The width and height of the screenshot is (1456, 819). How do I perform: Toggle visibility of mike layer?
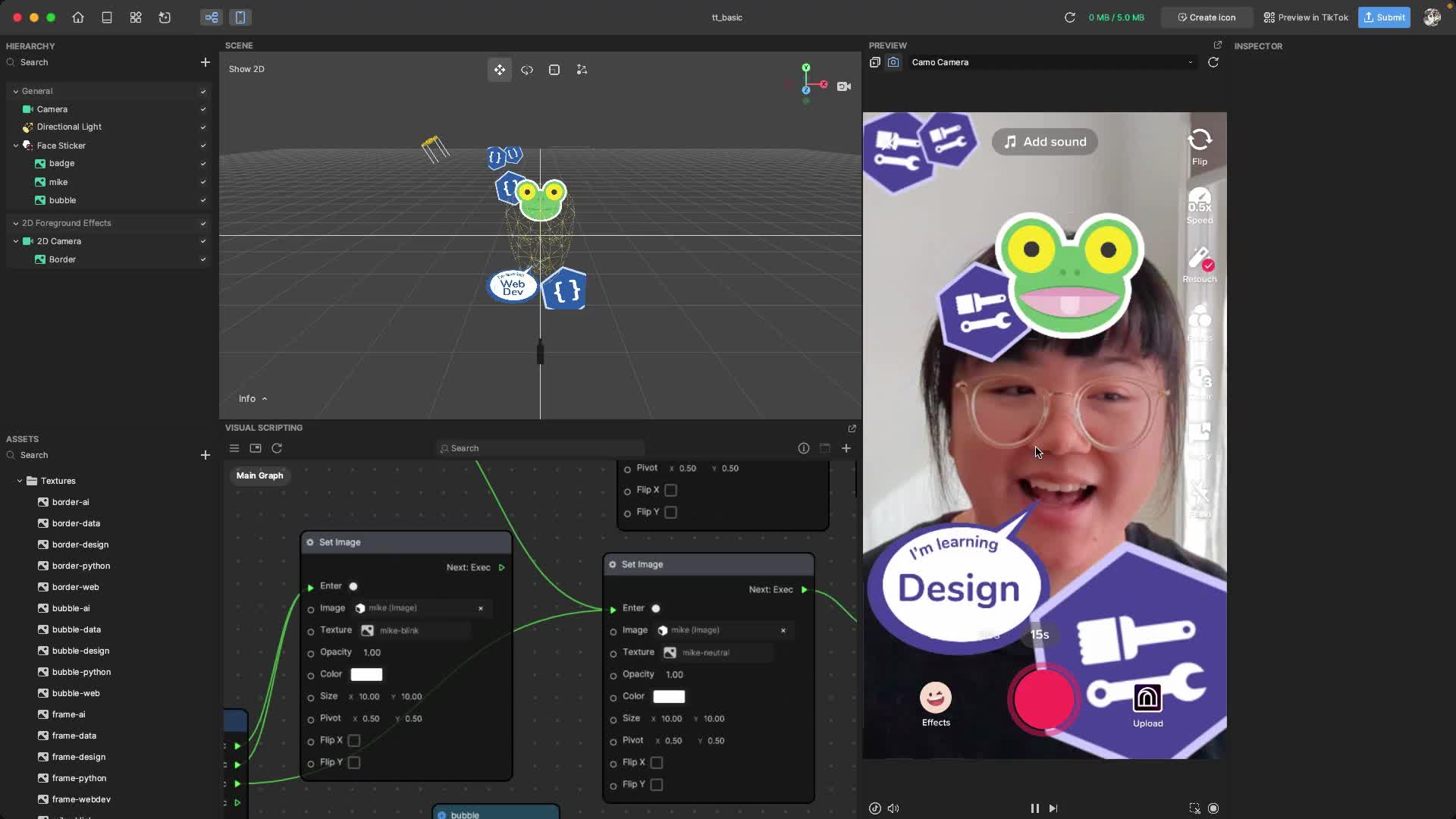[x=203, y=182]
